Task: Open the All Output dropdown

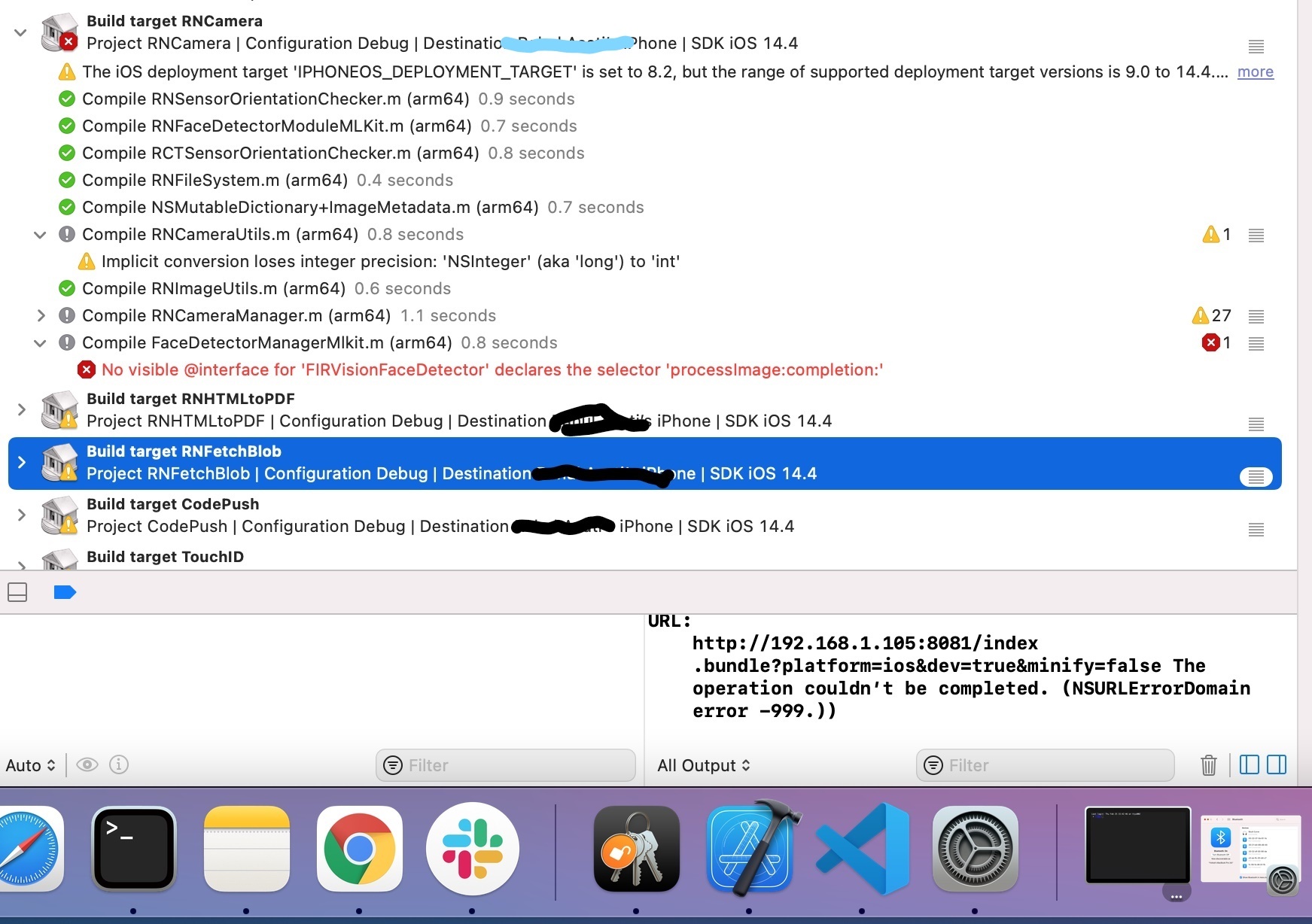Action: 703,765
